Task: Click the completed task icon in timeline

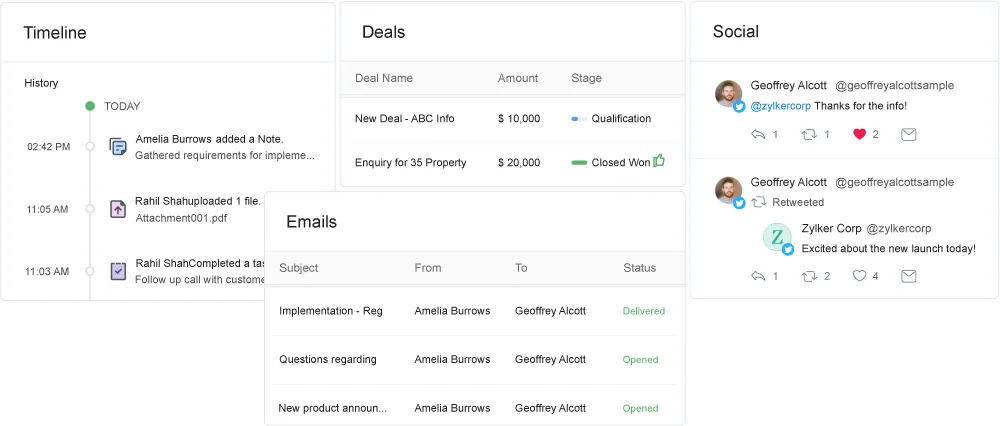Action: click(118, 271)
